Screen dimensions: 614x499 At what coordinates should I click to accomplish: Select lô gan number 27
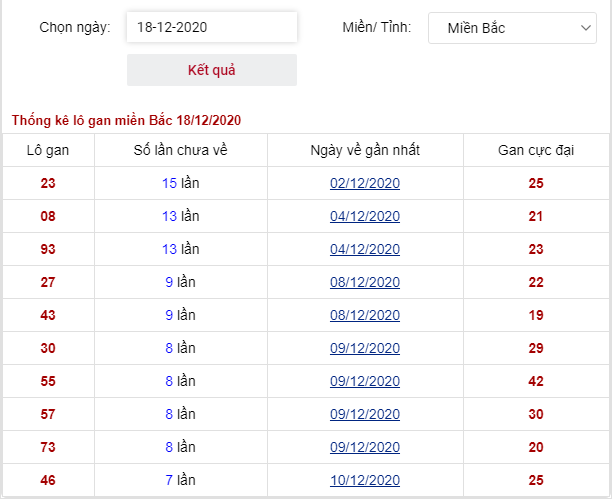tap(48, 282)
